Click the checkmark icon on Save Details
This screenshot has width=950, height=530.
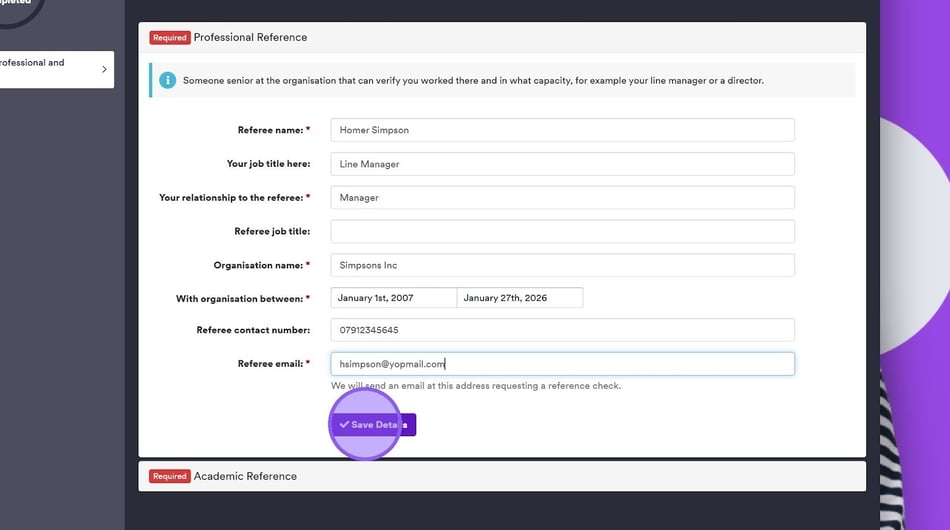click(344, 425)
